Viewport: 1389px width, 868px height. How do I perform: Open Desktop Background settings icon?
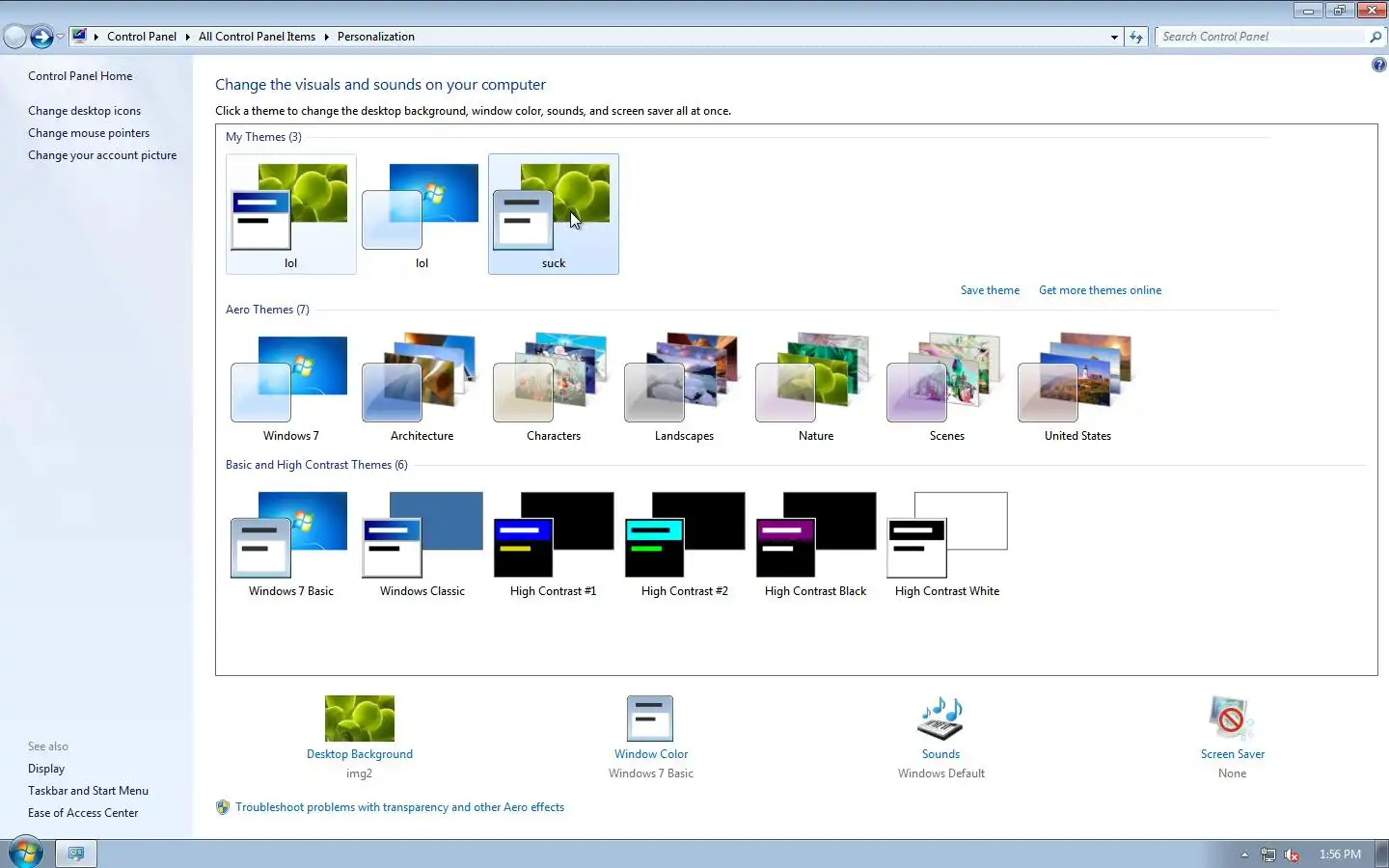click(360, 719)
